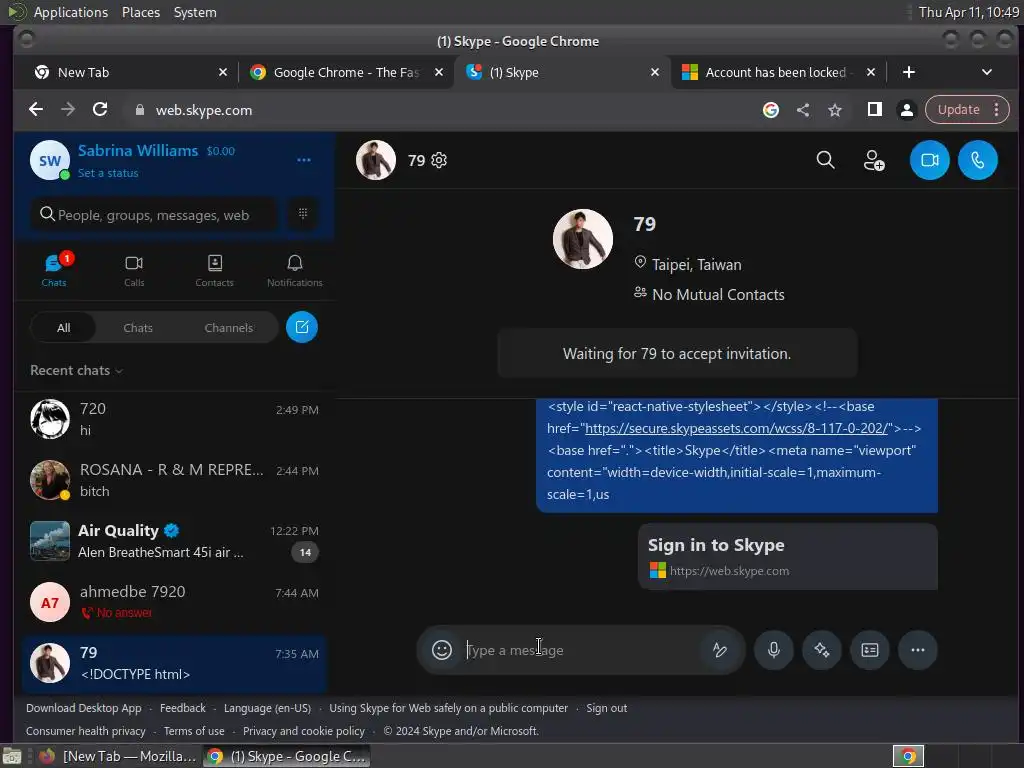
Task: Open more message options ellipsis
Action: click(x=918, y=650)
